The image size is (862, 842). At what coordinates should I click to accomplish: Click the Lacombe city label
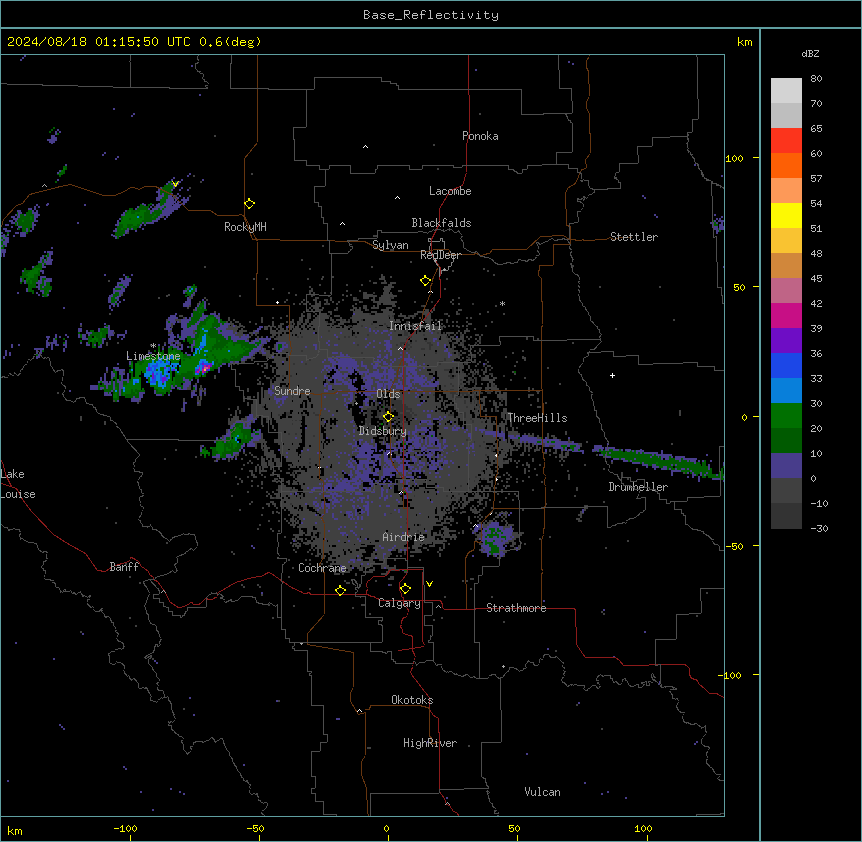(450, 191)
